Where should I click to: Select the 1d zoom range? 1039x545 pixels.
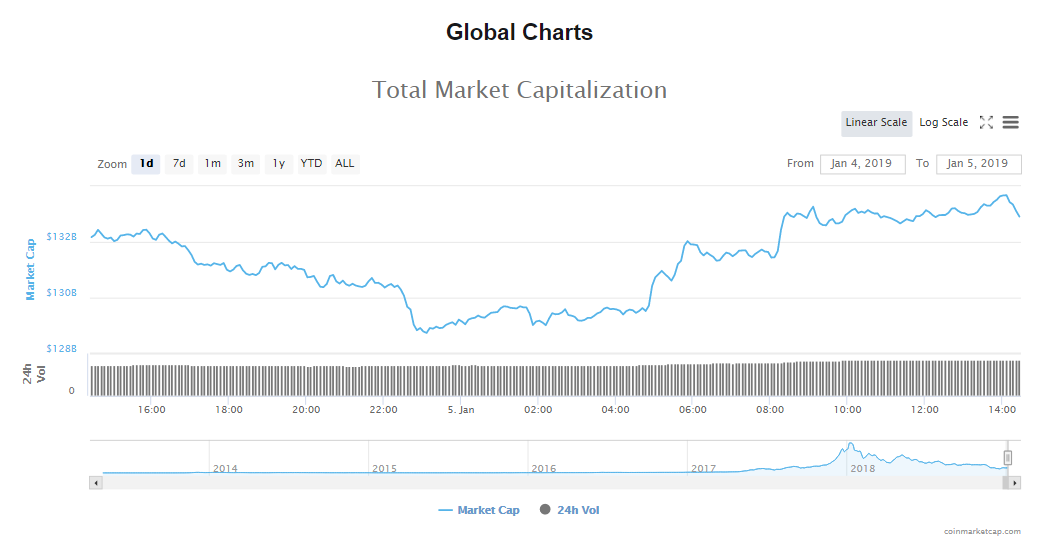tap(146, 164)
